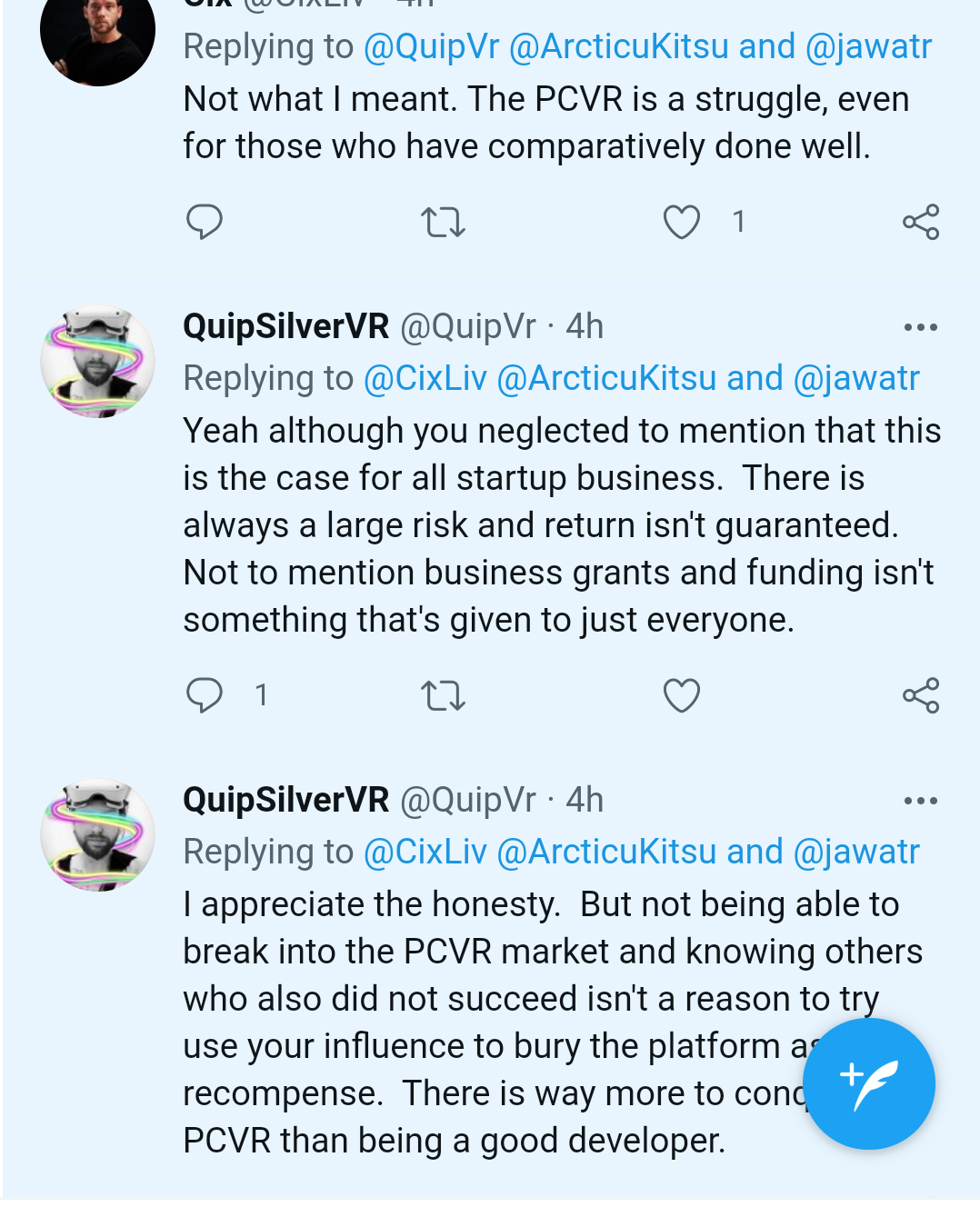Like the 'business grants and funding' tweet
This screenshot has width=980, height=1207.
click(682, 695)
